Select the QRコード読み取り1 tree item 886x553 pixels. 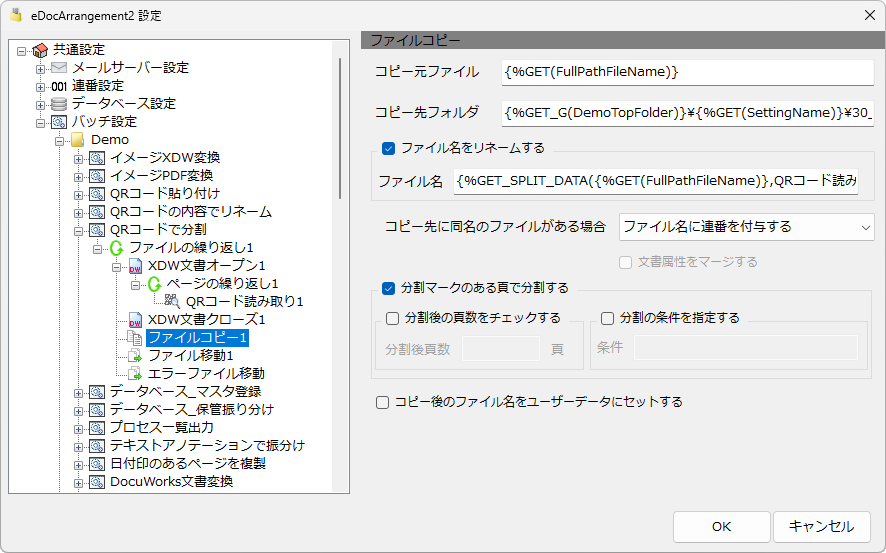click(x=245, y=302)
